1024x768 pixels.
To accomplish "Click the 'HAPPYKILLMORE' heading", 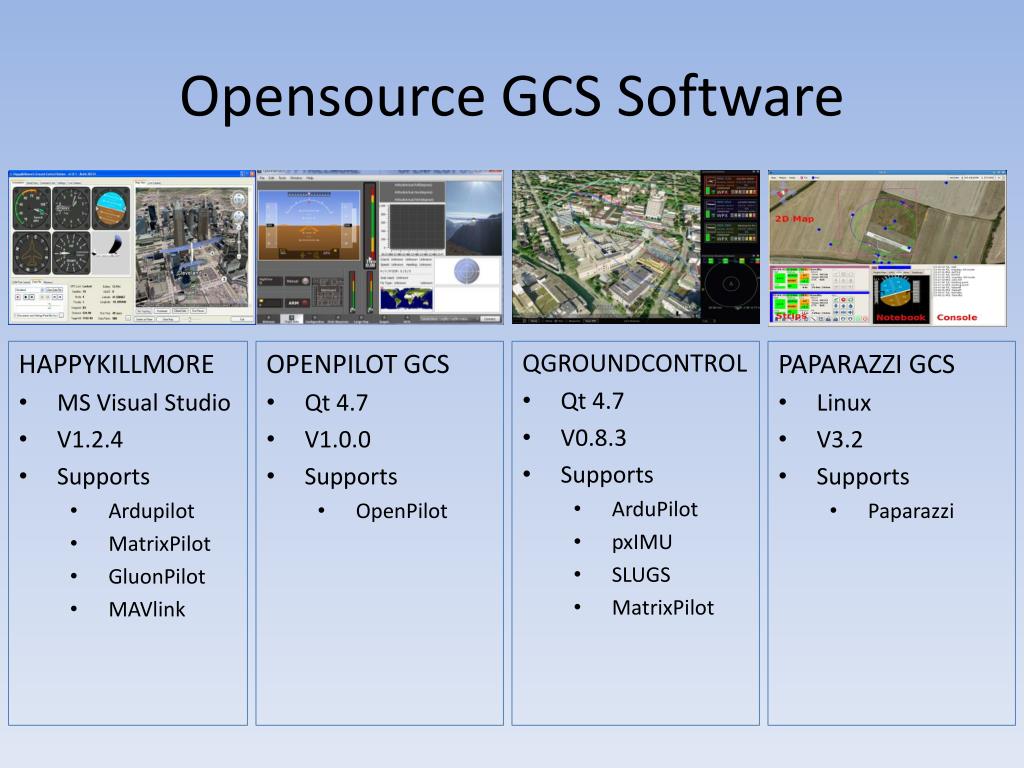I will (x=116, y=364).
